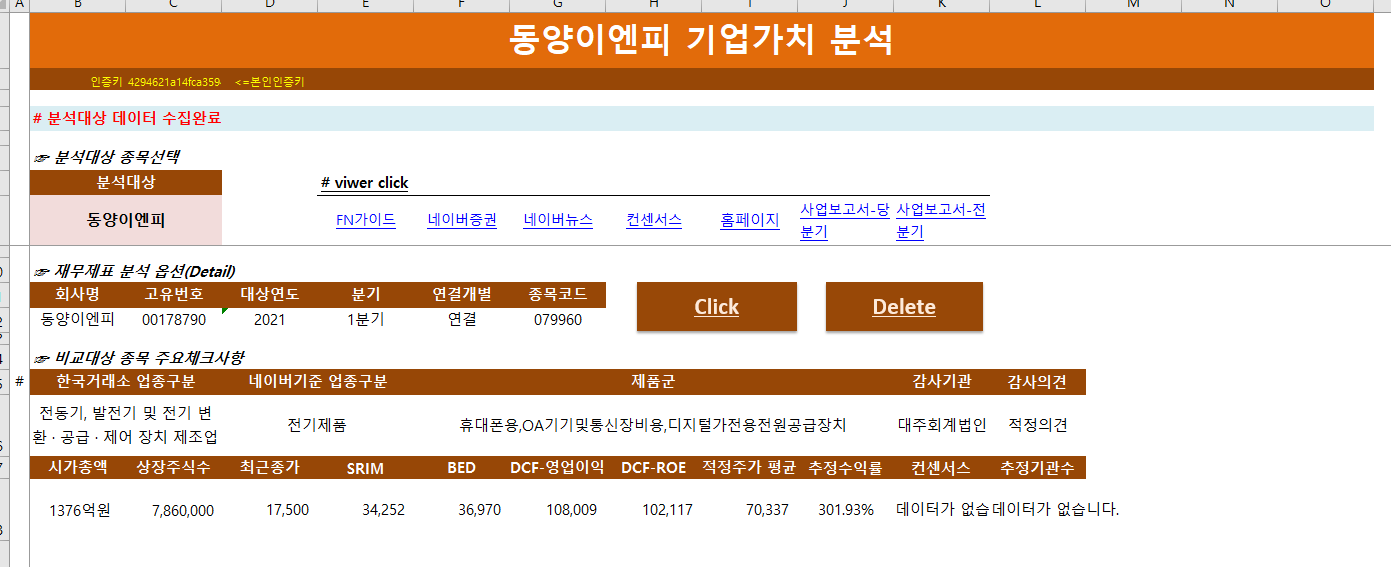
Task: Click the brown Click button
Action: click(x=717, y=307)
